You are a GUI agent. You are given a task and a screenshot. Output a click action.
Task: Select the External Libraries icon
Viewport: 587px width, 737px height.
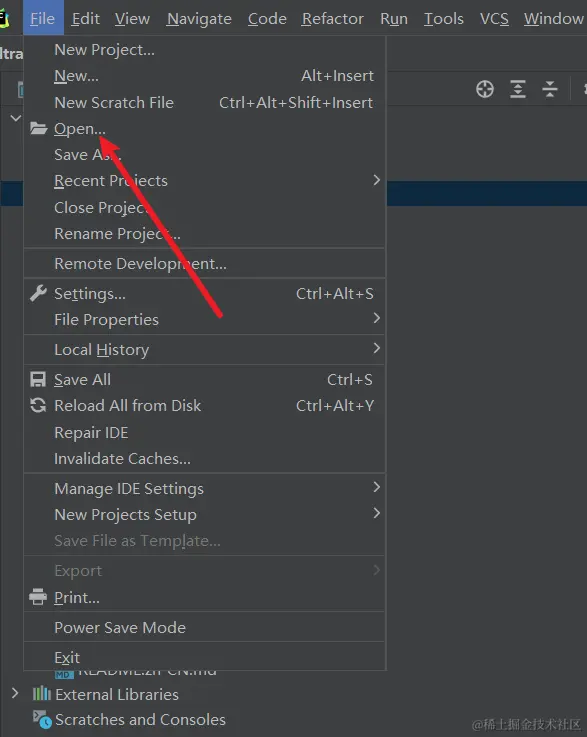pos(42,694)
